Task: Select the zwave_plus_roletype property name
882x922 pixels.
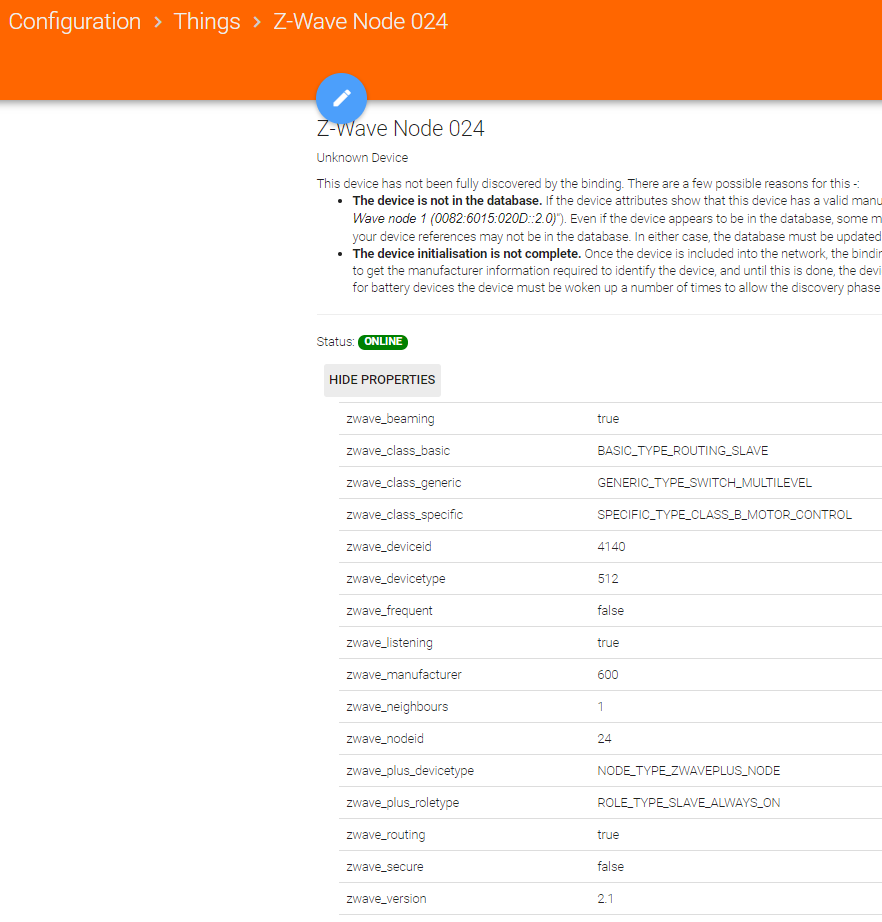Action: [403, 803]
